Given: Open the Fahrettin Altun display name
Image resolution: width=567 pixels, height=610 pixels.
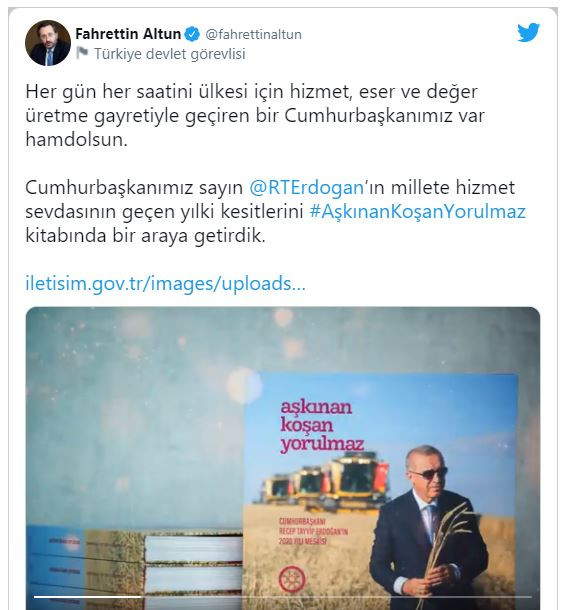Looking at the screenshot, I should click(x=128, y=34).
